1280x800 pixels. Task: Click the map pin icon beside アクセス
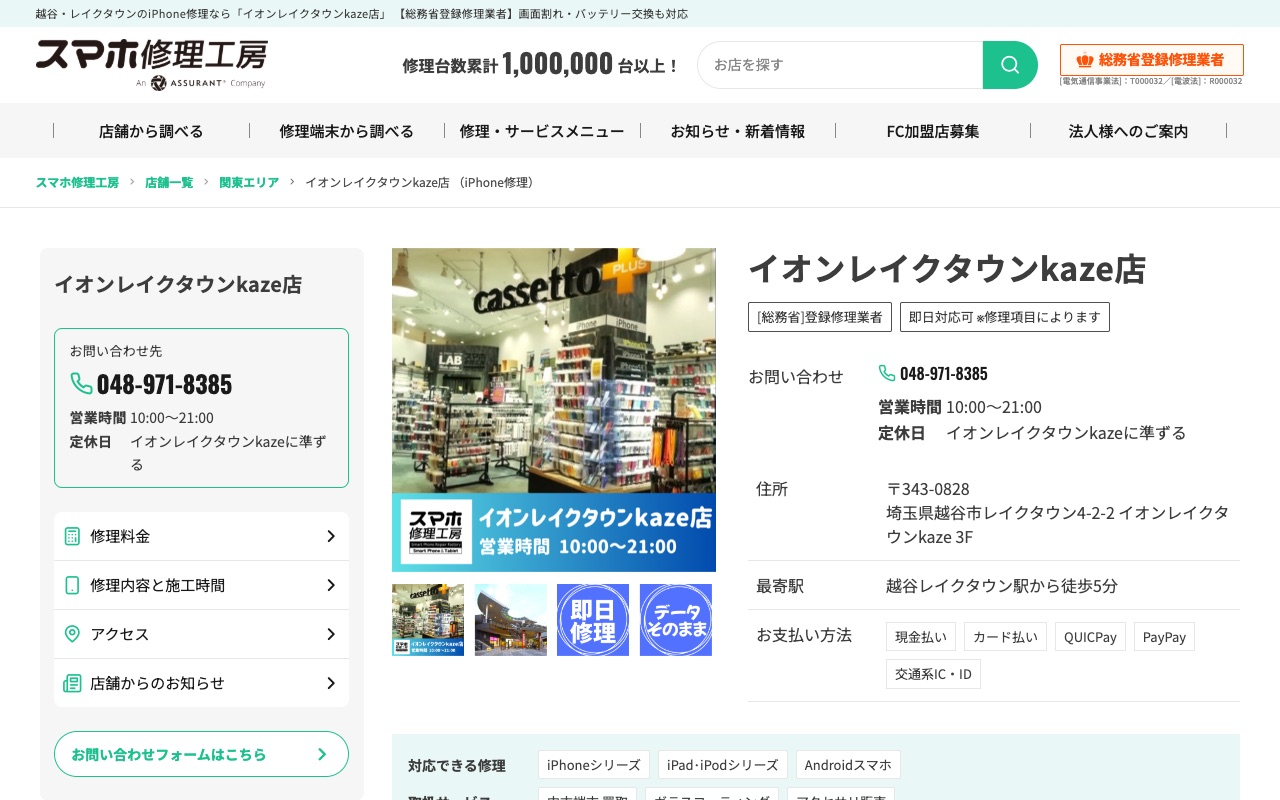click(x=72, y=634)
